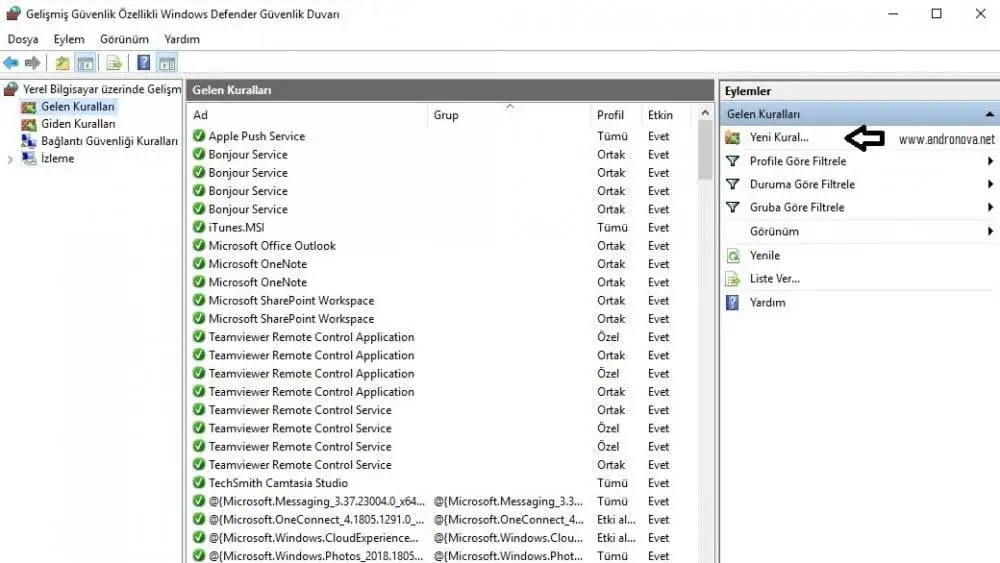The width and height of the screenshot is (1000, 563).
Task: Click Yeni Kural... action
Action: pyautogui.click(x=779, y=137)
